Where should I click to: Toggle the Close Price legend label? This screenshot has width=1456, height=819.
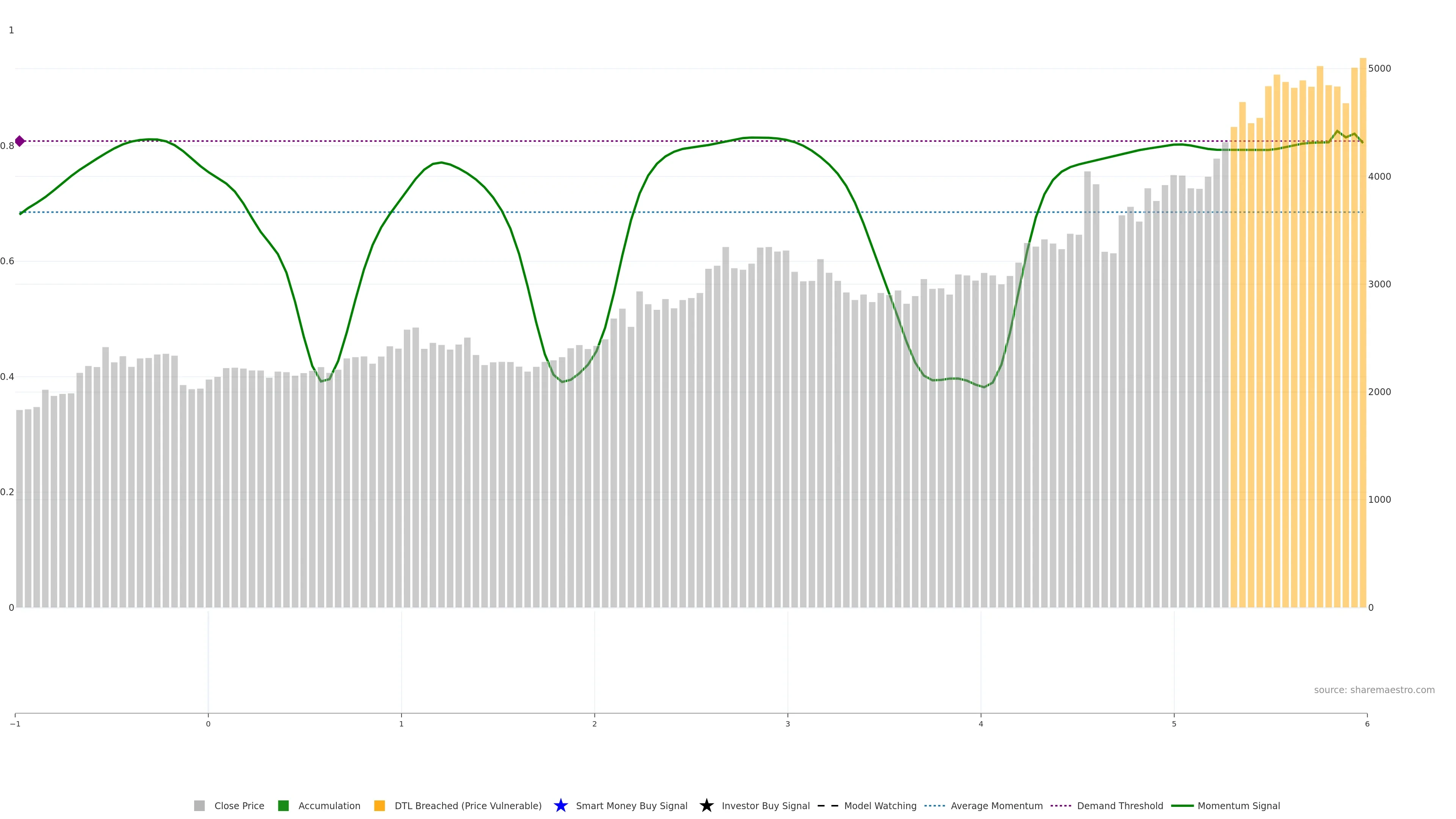[x=239, y=805]
